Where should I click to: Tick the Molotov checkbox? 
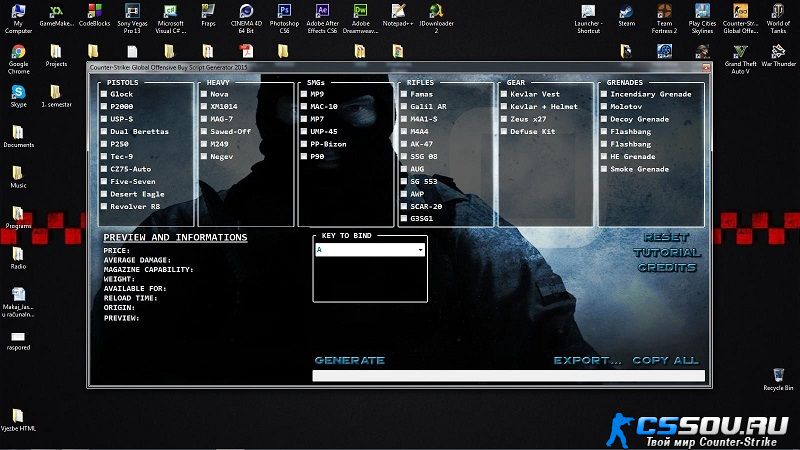click(x=604, y=107)
